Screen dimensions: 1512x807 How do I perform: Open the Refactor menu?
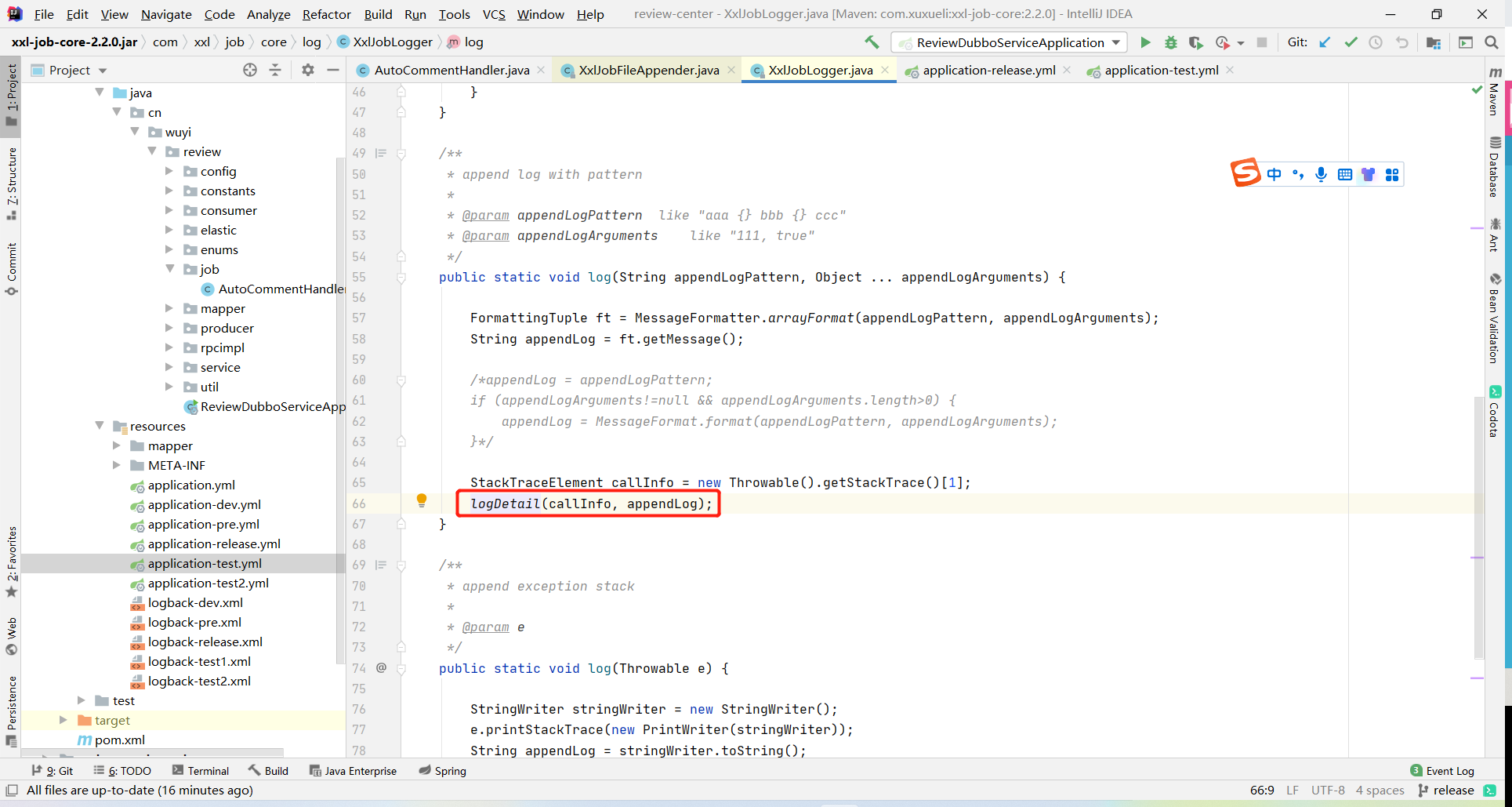326,14
